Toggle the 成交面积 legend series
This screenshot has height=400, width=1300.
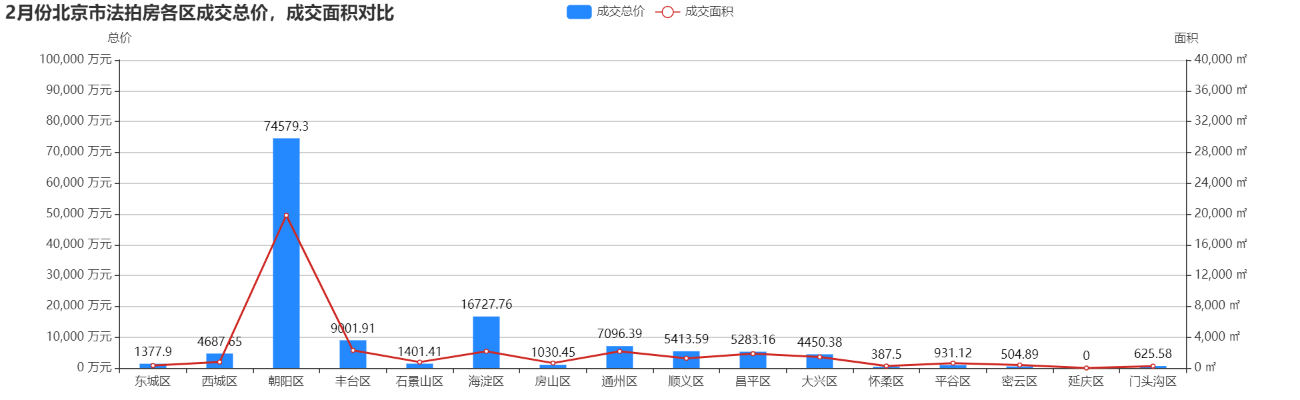[x=695, y=12]
